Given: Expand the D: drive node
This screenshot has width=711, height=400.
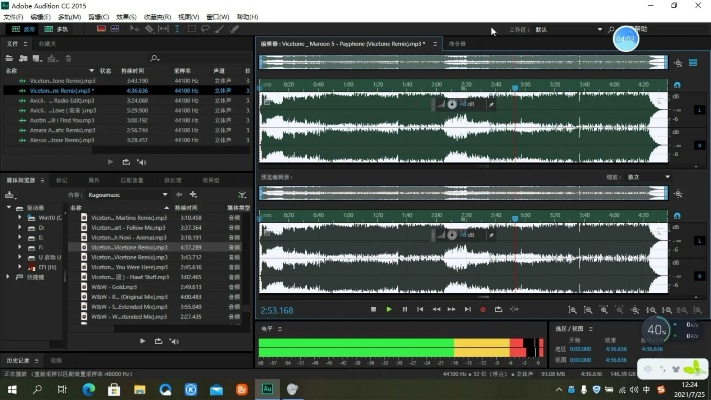Looking at the screenshot, I should point(19,228).
